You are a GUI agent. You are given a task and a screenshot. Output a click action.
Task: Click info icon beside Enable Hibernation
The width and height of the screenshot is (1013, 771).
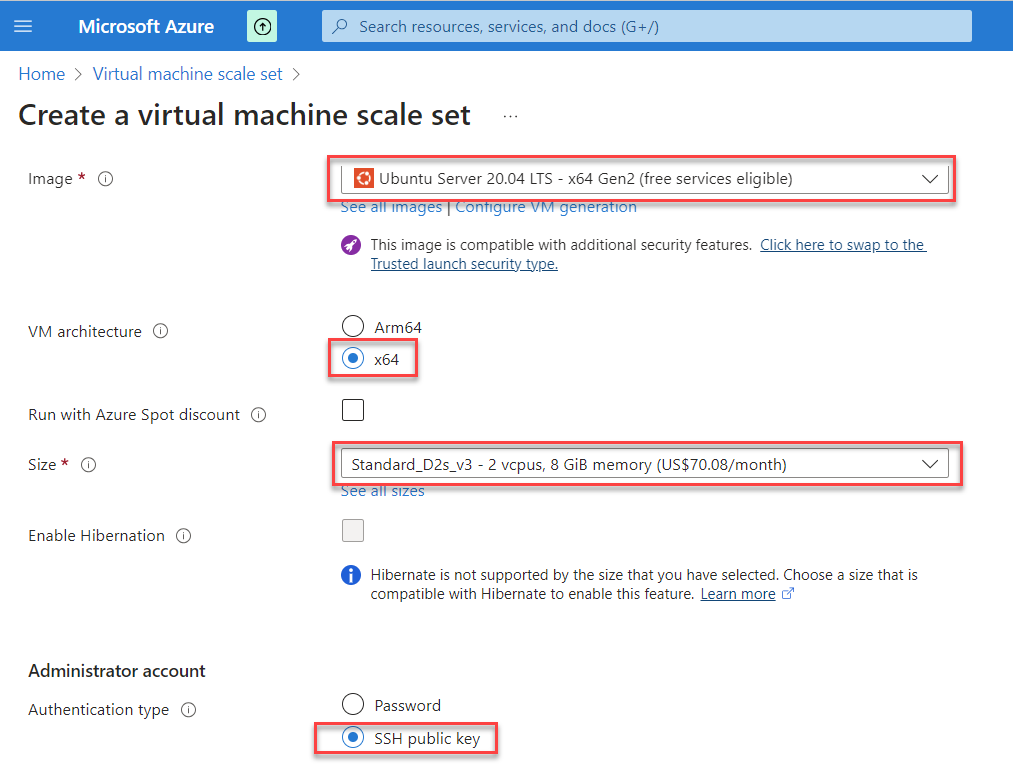tap(183, 536)
